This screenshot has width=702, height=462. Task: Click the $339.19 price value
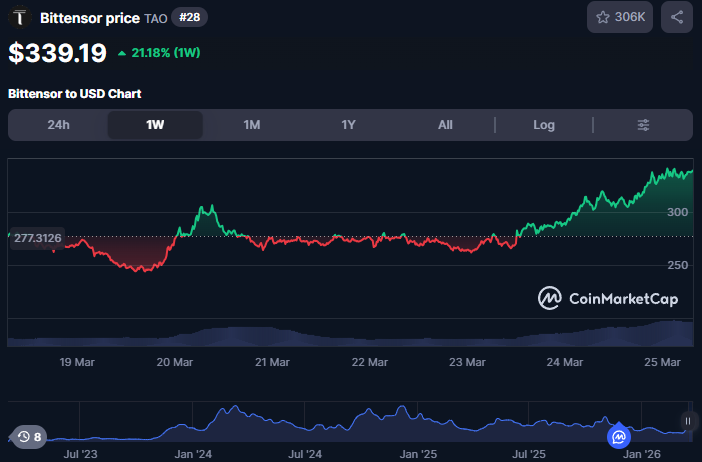(57, 53)
